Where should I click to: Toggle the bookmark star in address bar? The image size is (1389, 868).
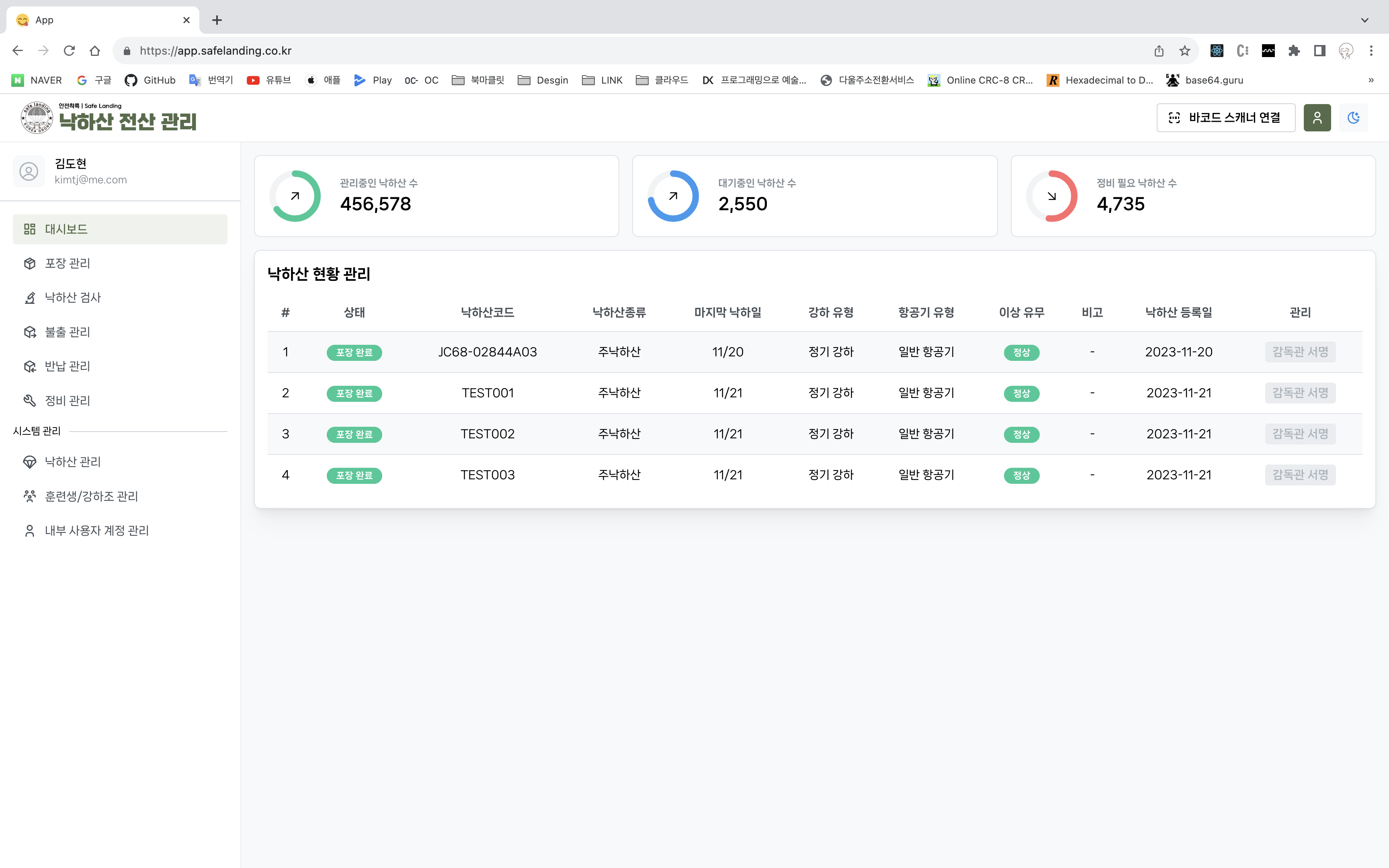(1185, 51)
